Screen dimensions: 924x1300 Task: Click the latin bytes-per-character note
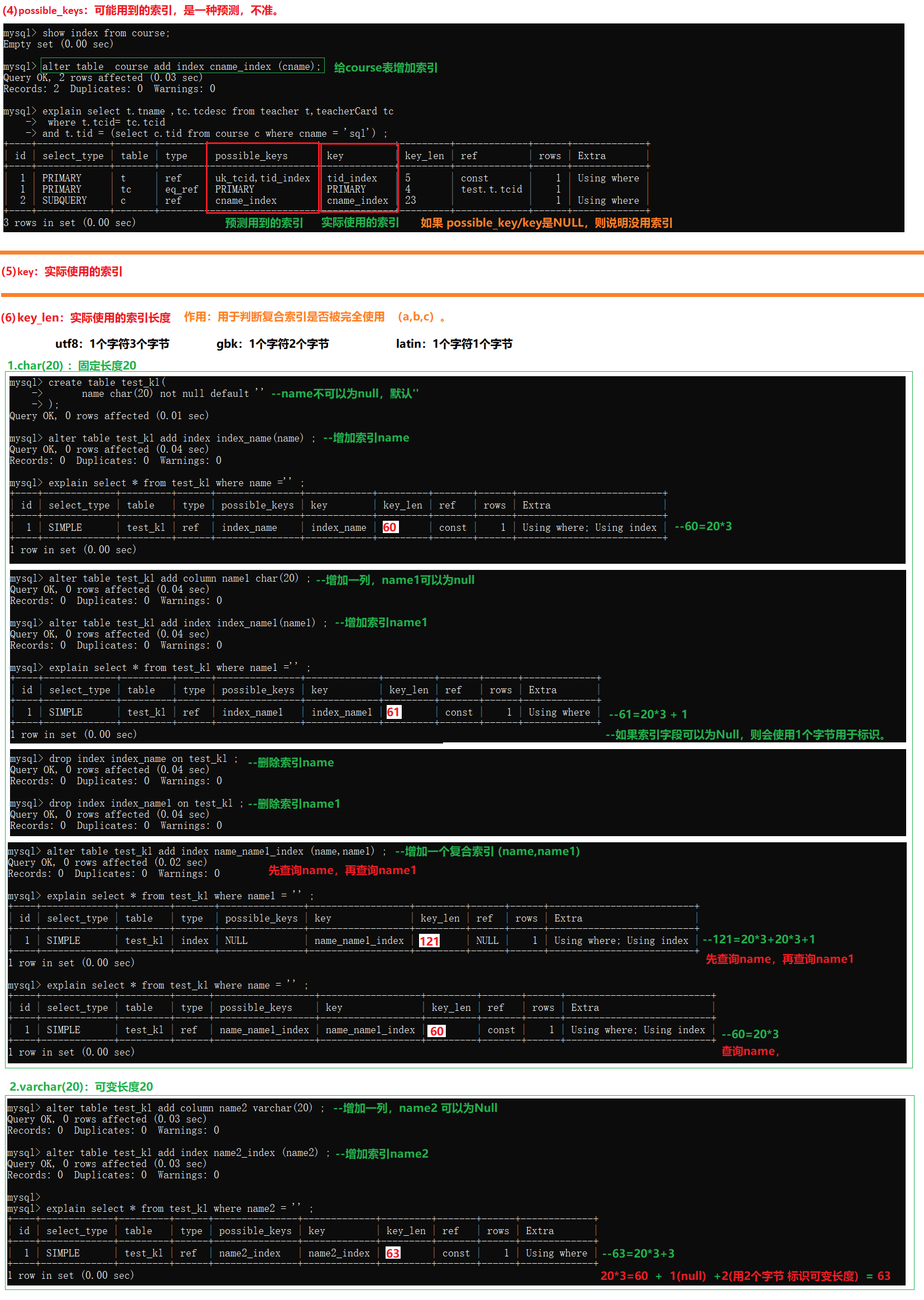coord(454,344)
